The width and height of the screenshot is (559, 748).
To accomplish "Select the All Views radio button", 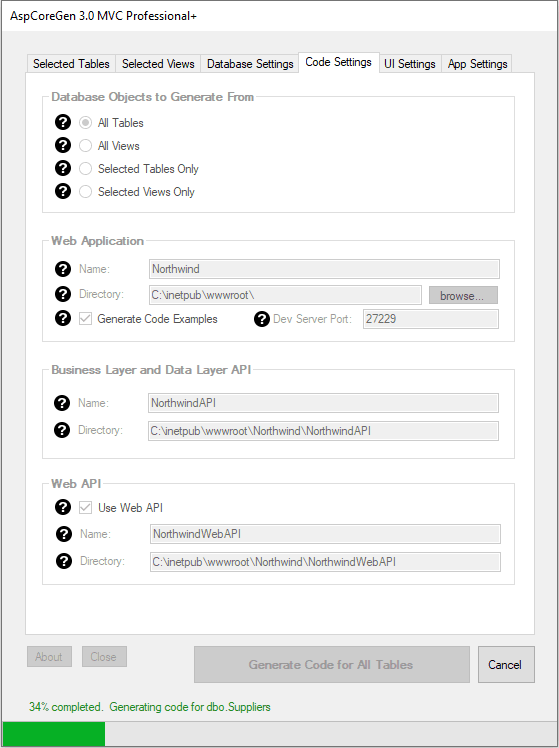I will pos(85,145).
